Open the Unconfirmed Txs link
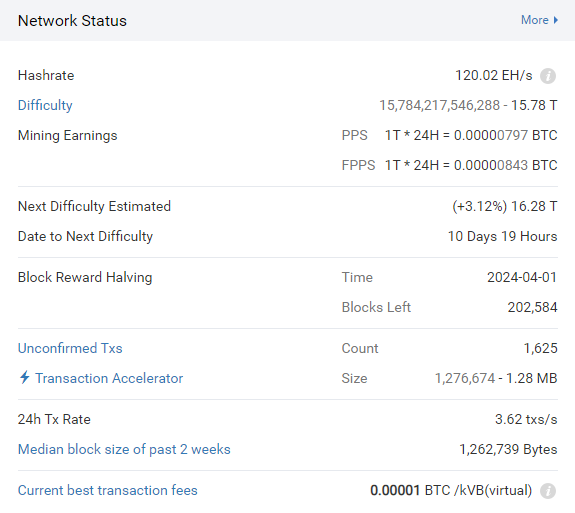This screenshot has height=513, width=575. tap(70, 348)
